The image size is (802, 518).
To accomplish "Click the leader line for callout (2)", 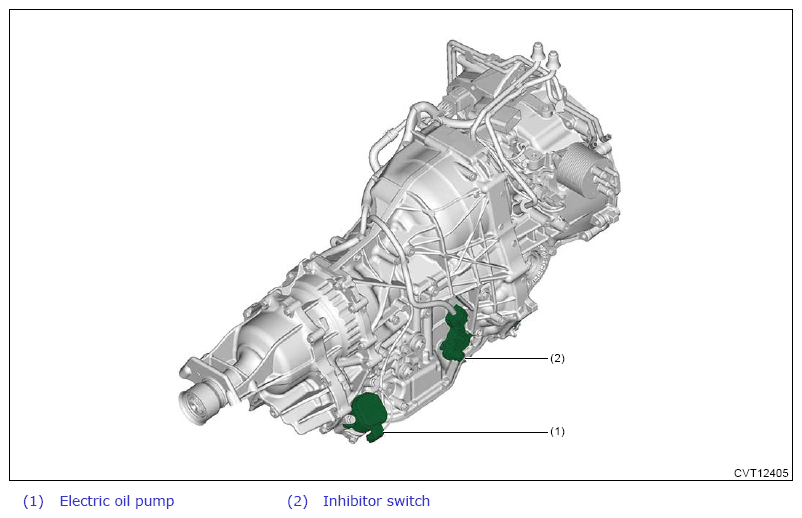I will [510, 358].
